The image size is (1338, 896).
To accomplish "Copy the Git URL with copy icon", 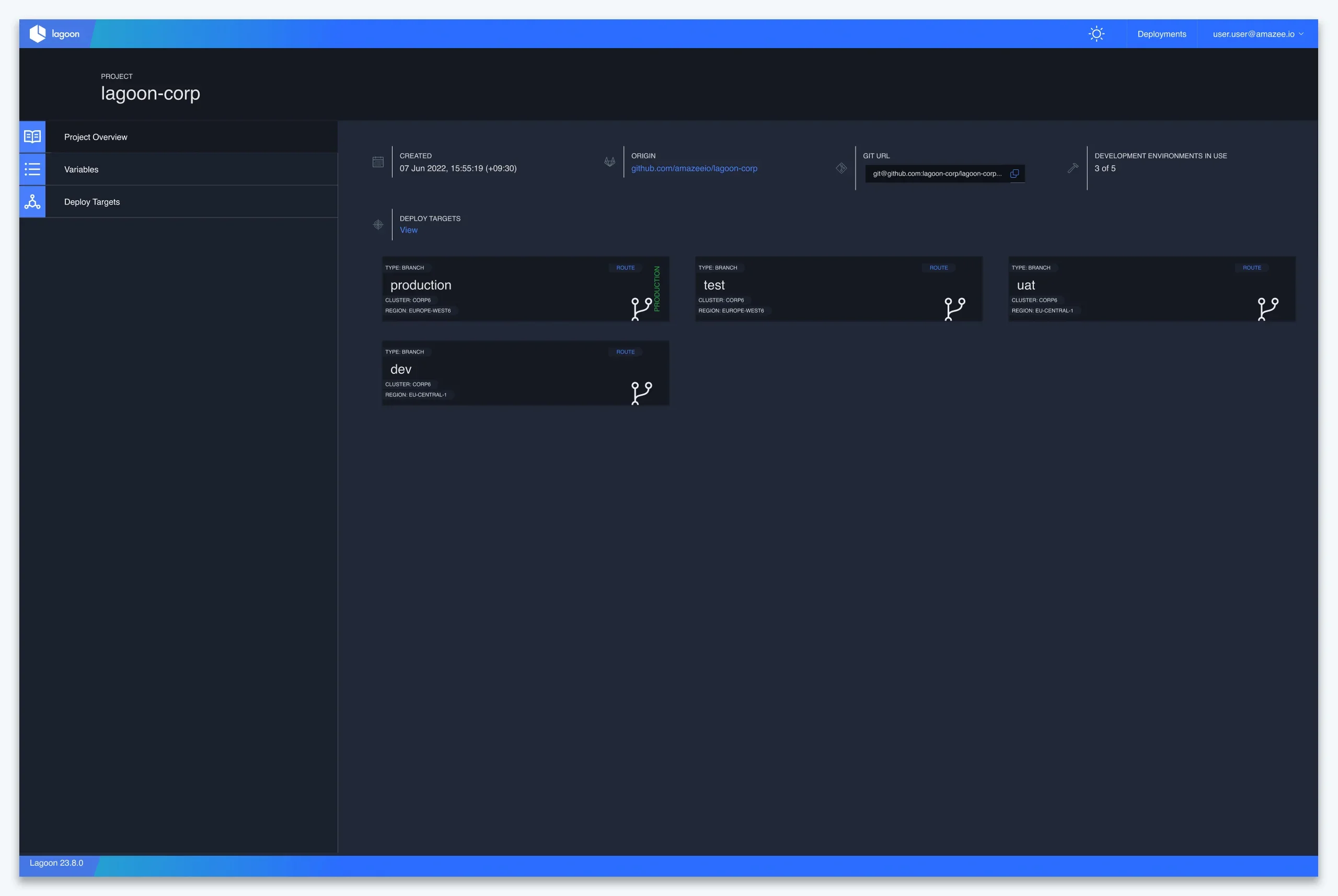I will pos(1014,174).
